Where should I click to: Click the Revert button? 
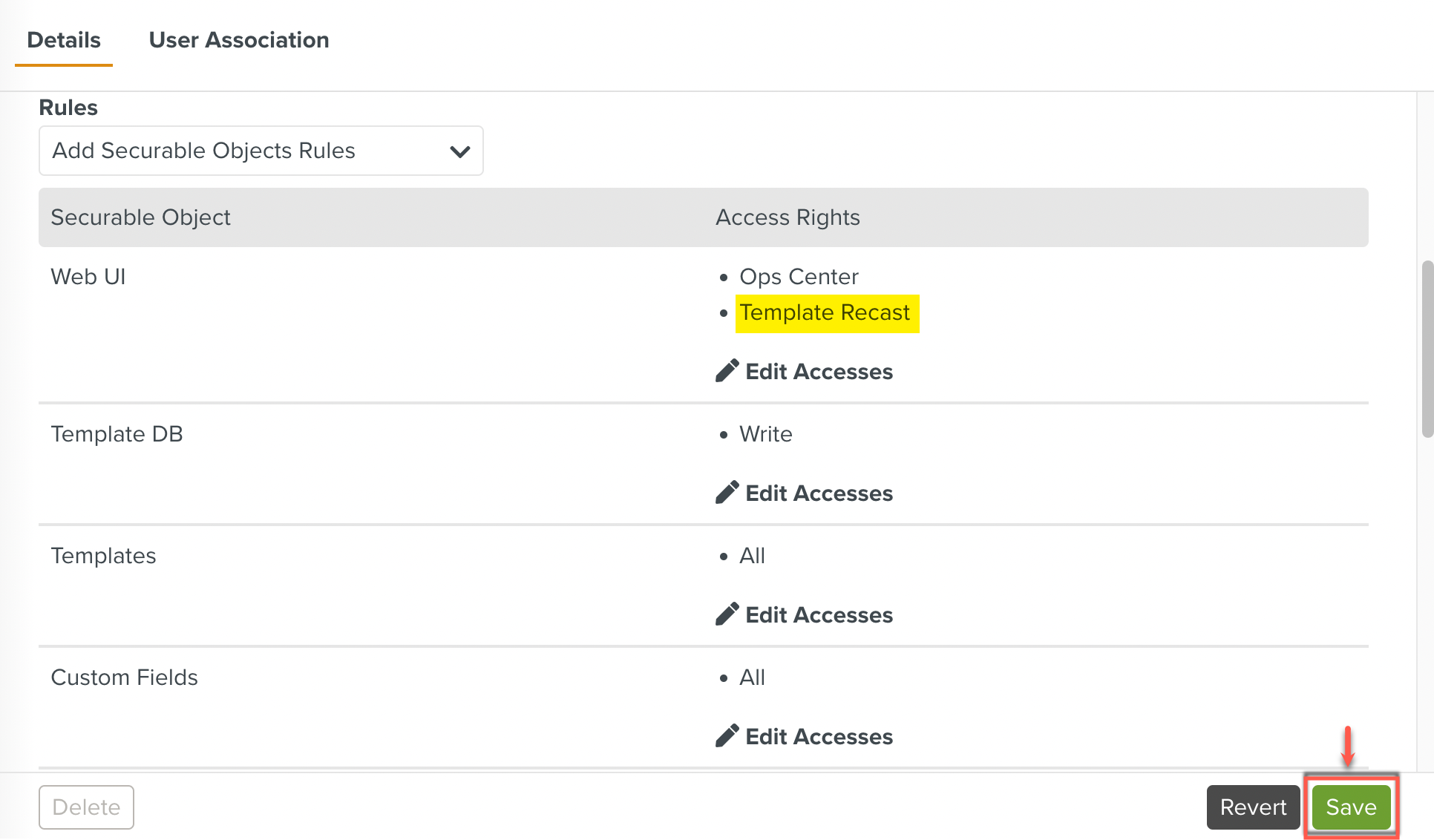click(x=1253, y=807)
